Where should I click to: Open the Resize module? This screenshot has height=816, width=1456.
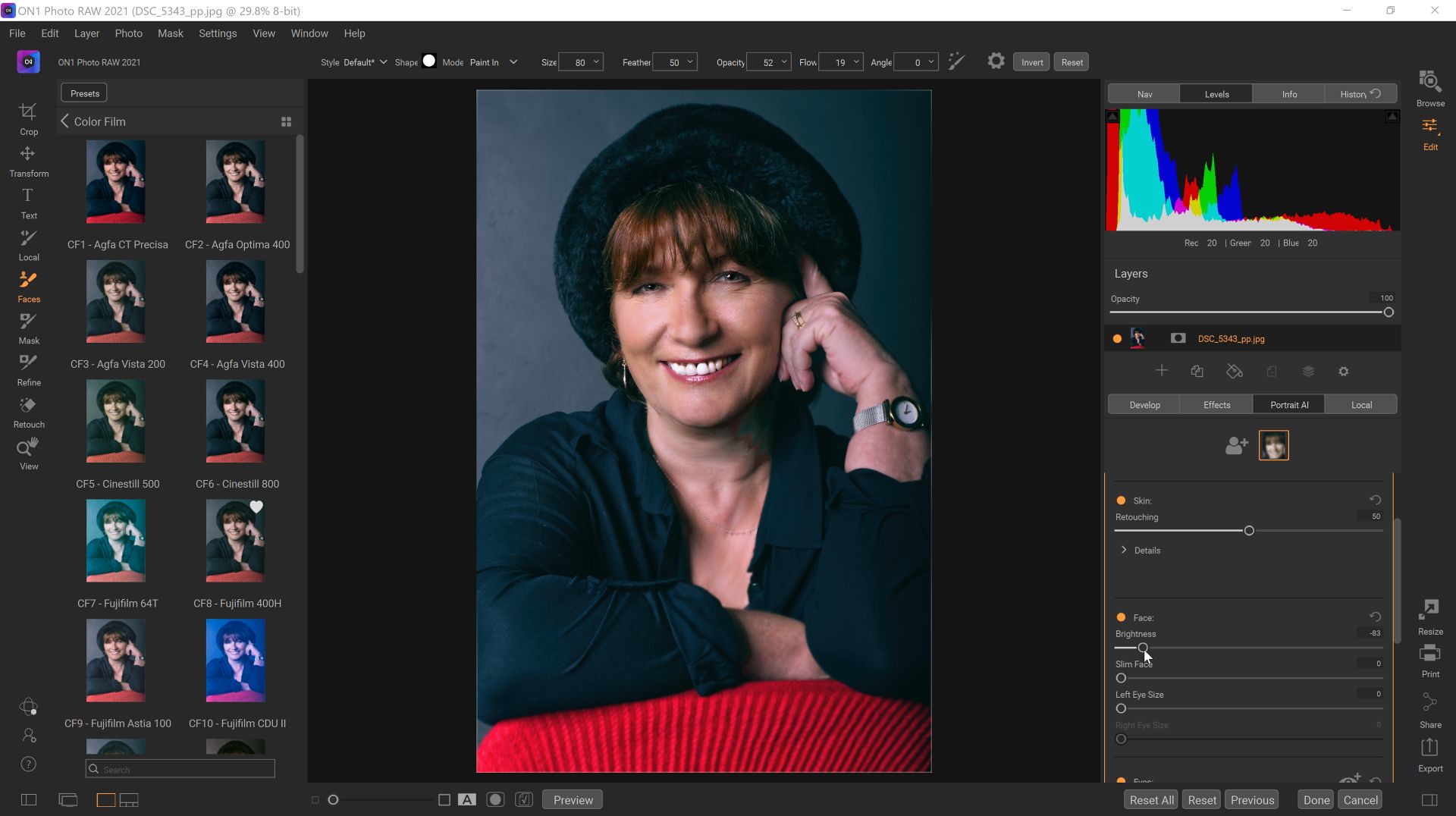coord(1429,616)
